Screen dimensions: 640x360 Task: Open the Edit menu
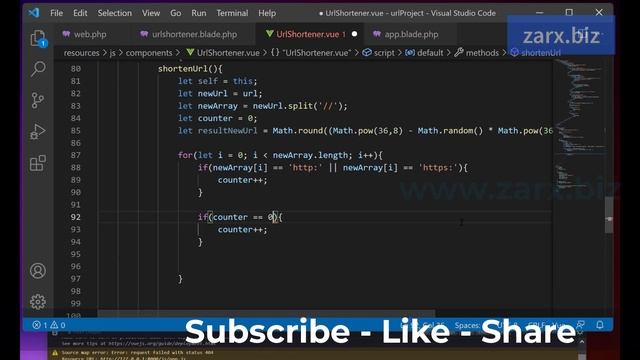point(80,13)
